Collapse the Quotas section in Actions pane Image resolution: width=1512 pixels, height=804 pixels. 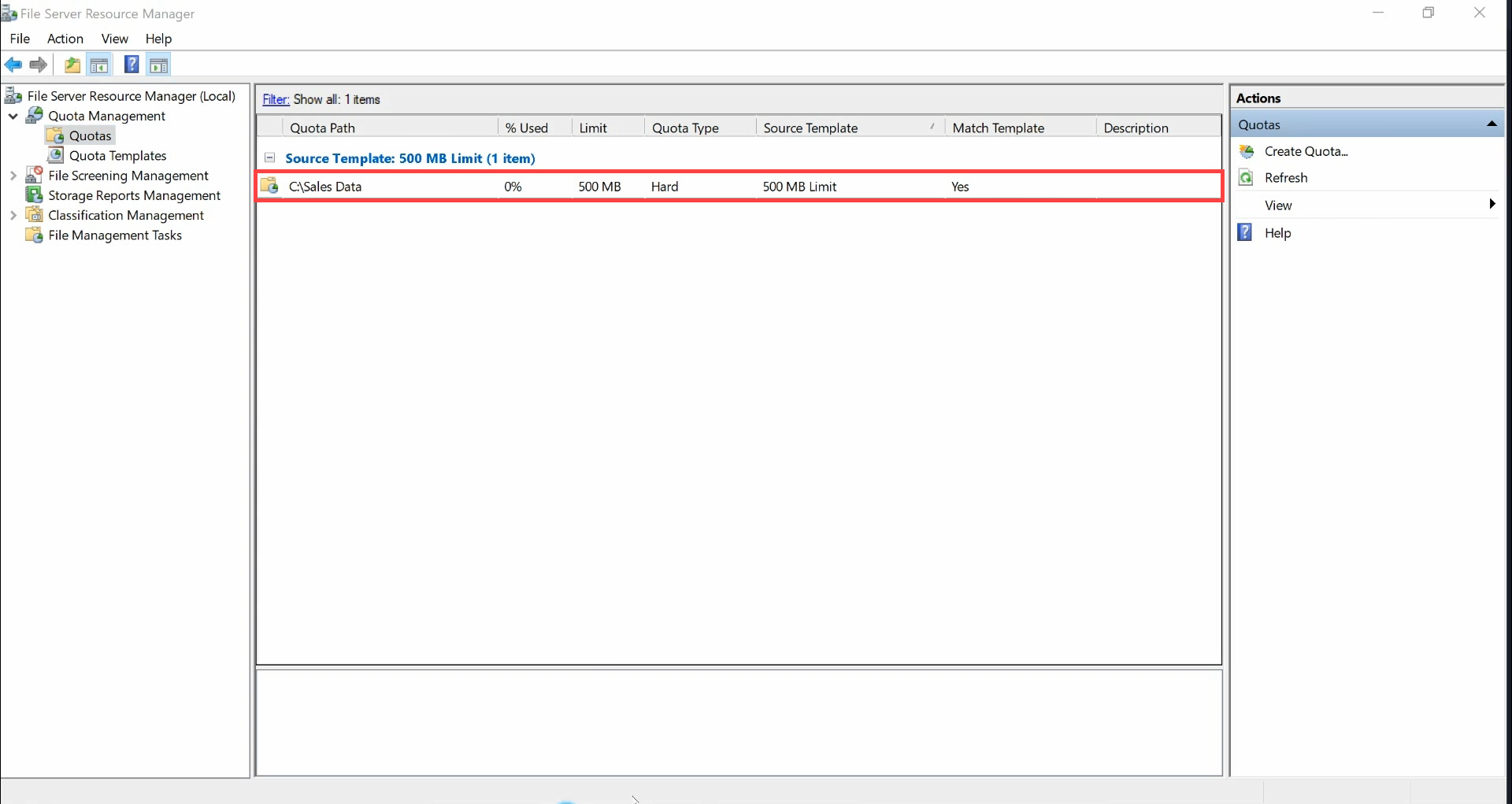click(1492, 124)
